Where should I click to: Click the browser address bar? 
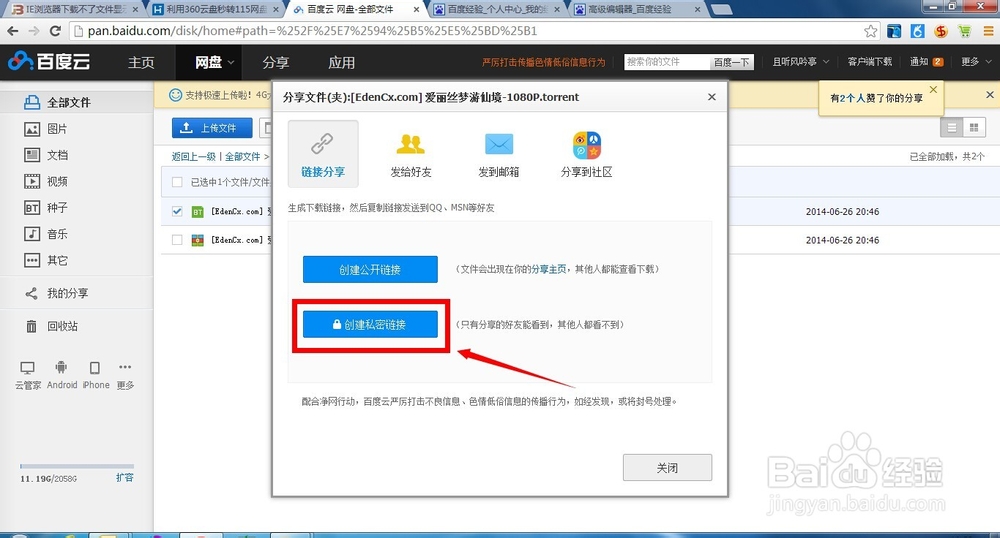pos(472,31)
